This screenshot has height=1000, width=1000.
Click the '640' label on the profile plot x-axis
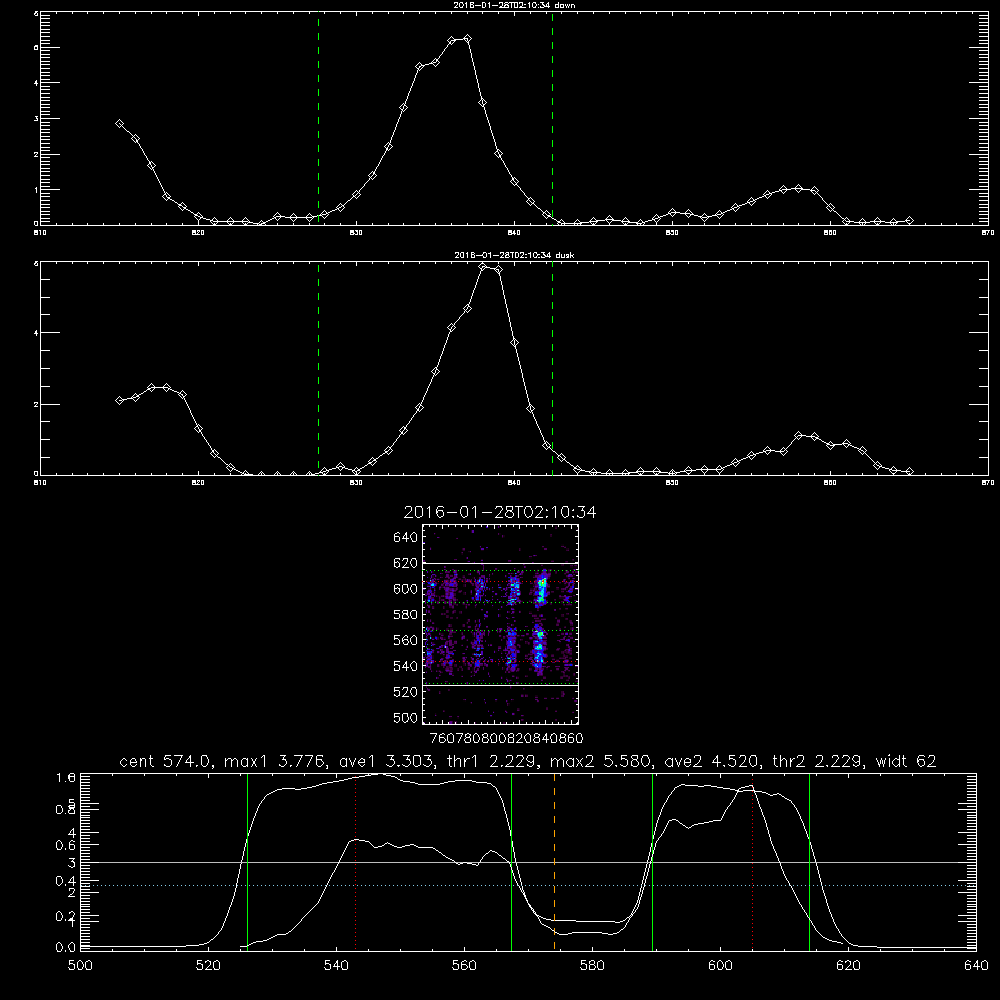976,966
